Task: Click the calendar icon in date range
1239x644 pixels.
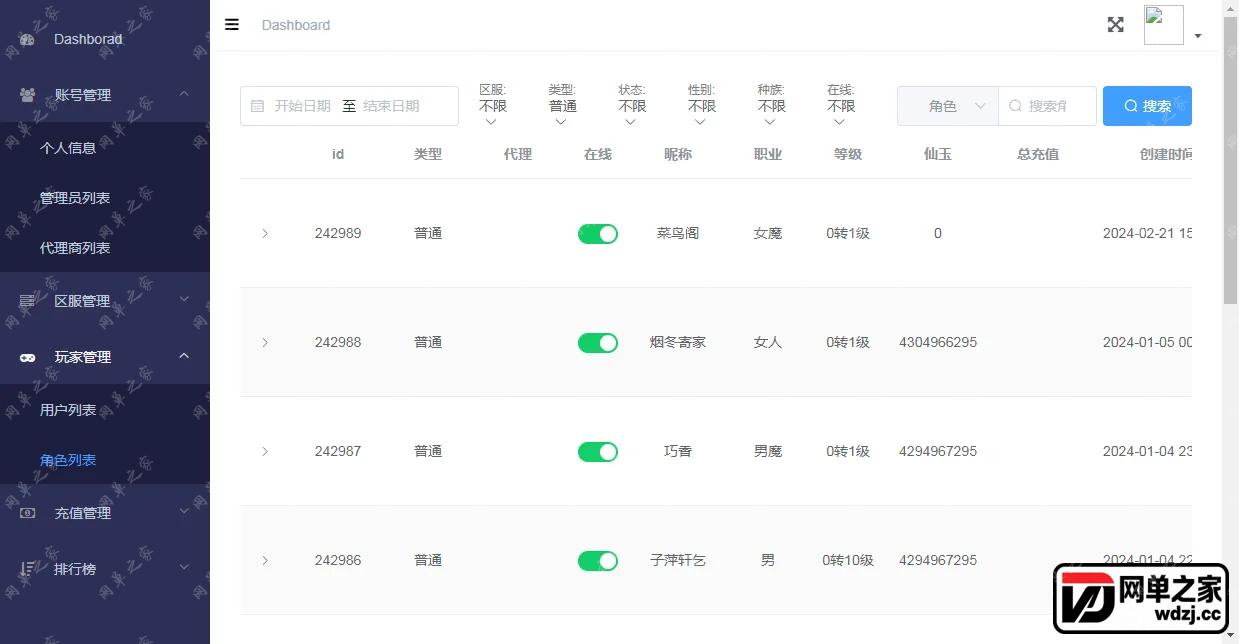Action: (x=257, y=106)
